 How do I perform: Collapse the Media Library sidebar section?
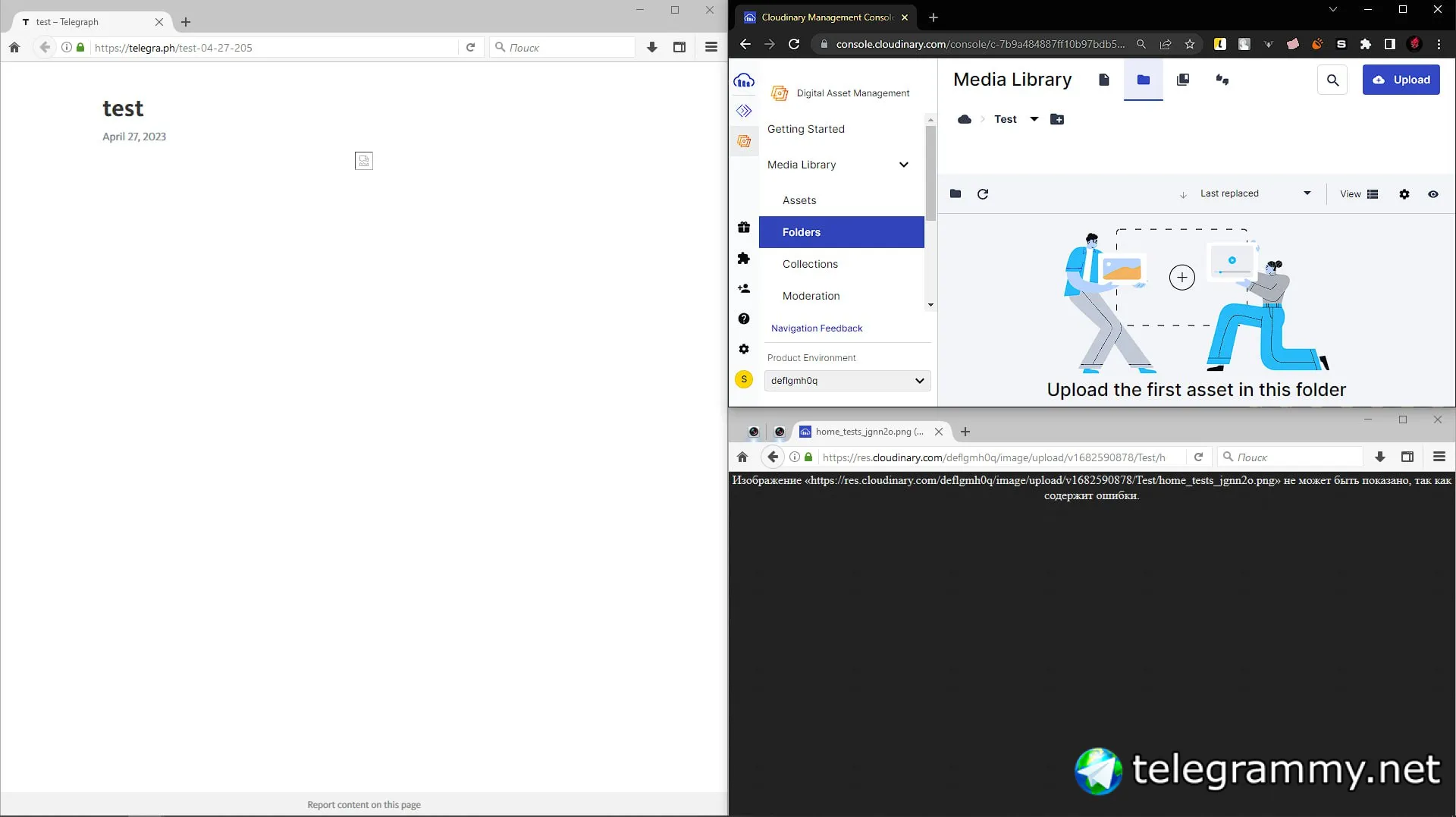(x=904, y=165)
